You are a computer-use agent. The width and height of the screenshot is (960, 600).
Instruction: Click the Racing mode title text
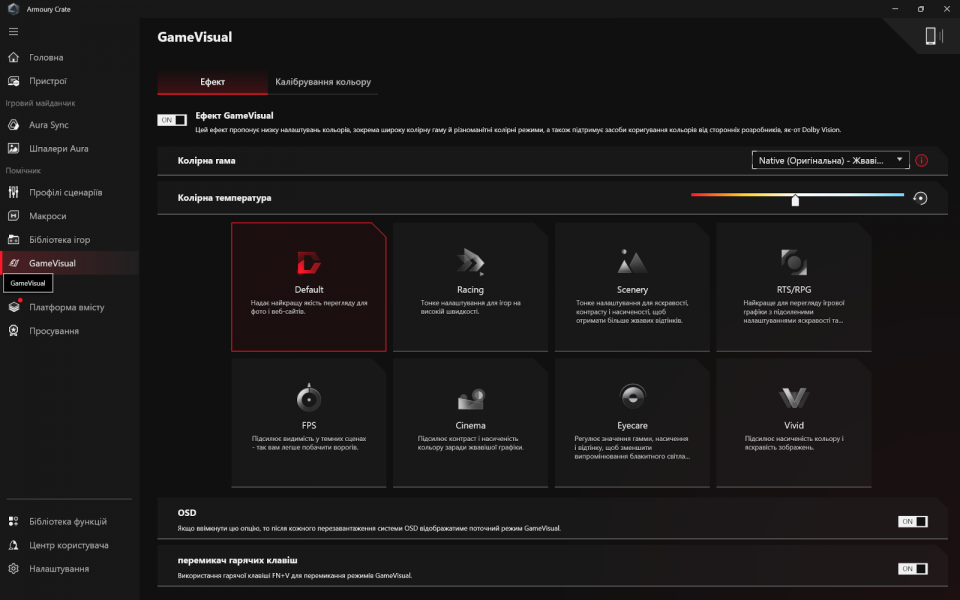click(470, 290)
